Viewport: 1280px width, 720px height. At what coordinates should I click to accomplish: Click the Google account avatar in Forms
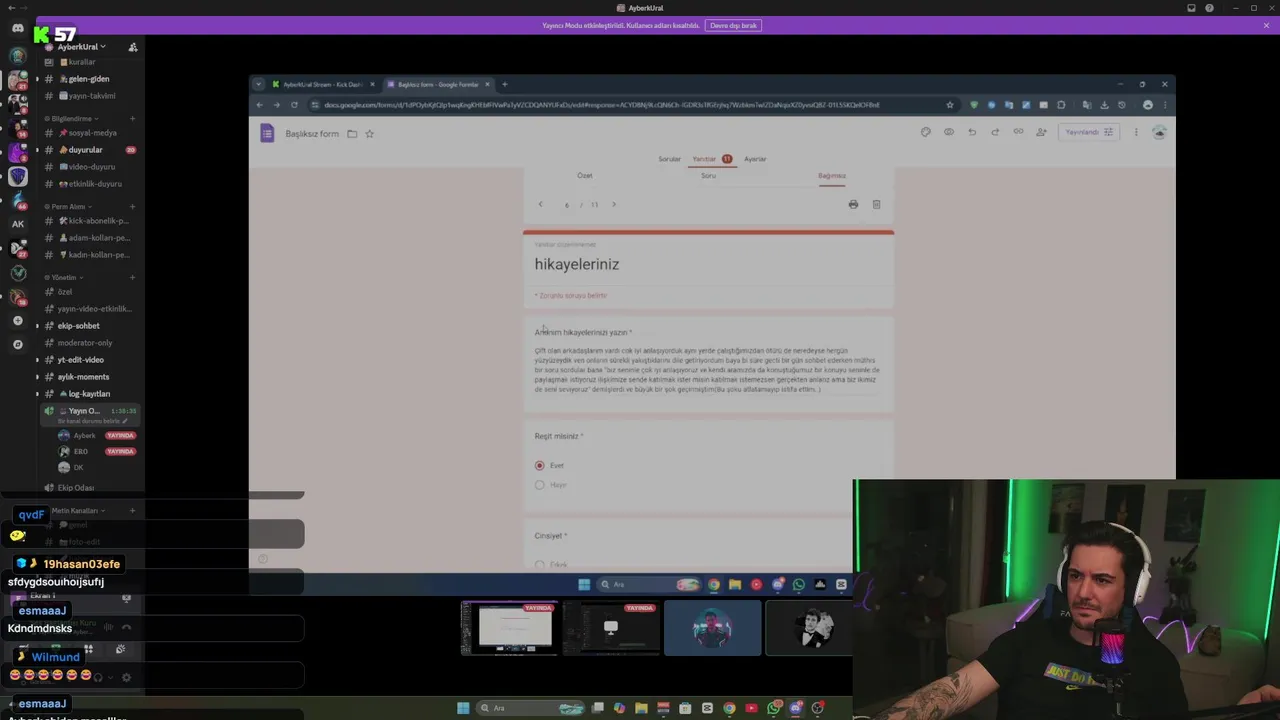click(1159, 132)
